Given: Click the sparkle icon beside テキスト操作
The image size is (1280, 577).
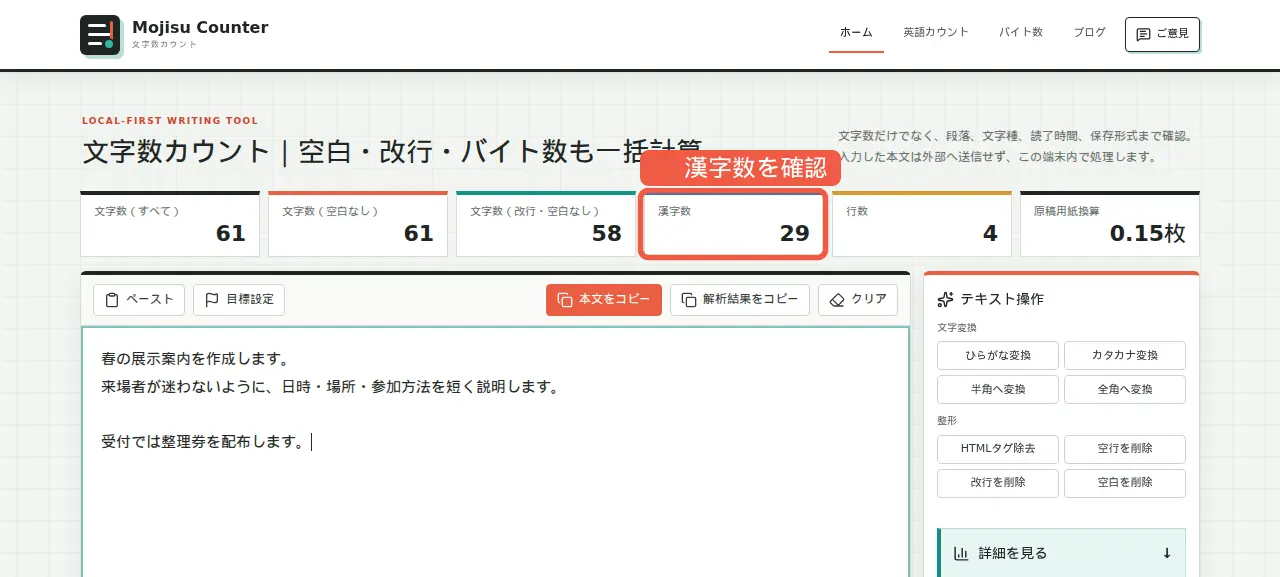Looking at the screenshot, I should pos(945,299).
